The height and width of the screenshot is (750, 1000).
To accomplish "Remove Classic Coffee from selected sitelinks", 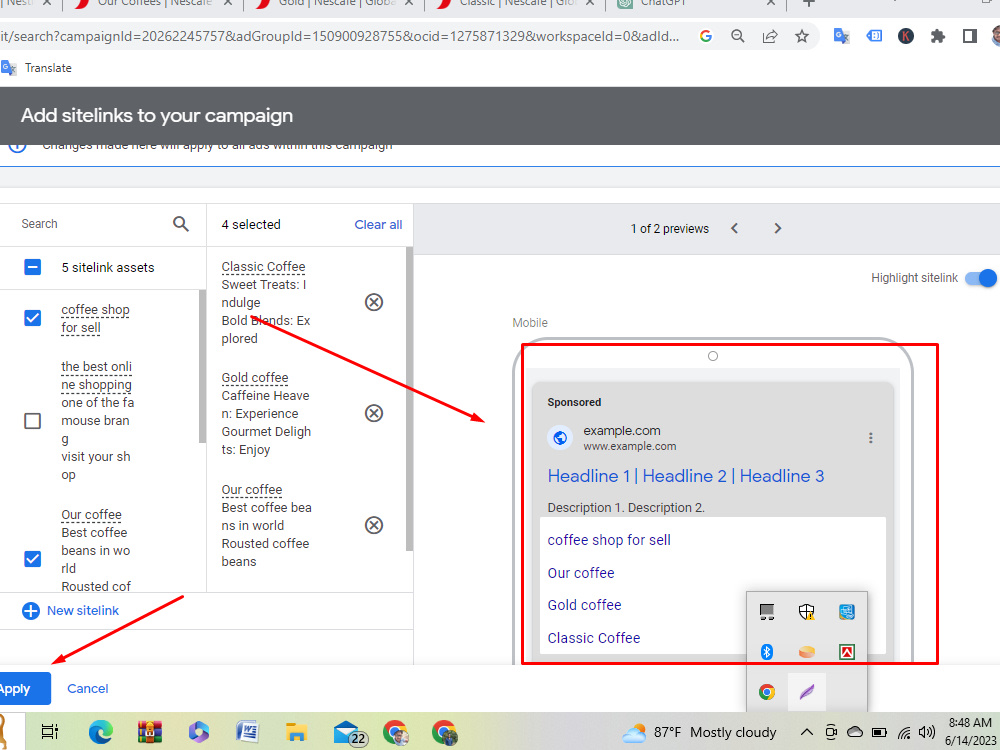I will tap(374, 302).
